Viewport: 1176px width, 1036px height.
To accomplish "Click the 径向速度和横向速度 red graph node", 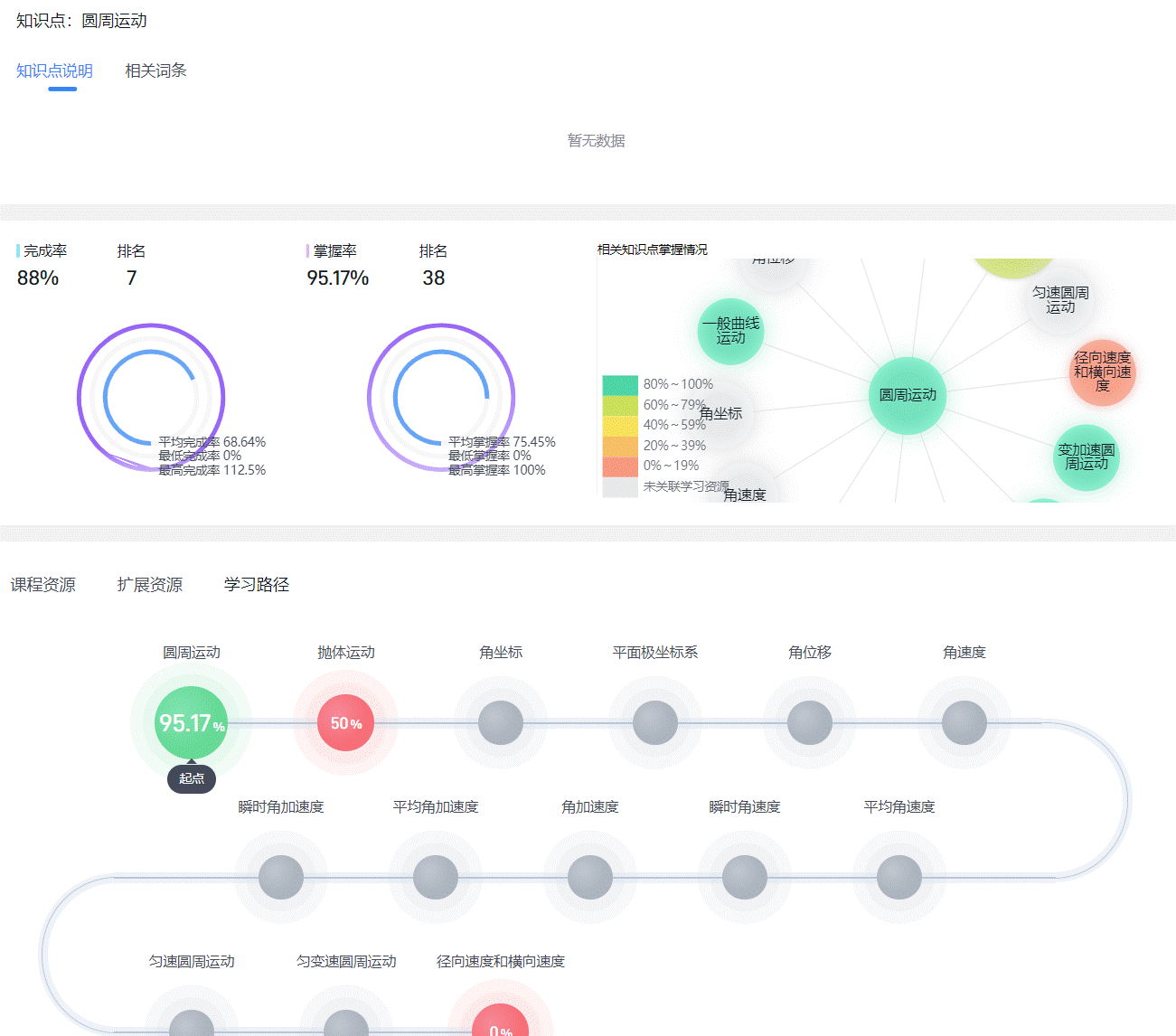I will coord(1102,372).
